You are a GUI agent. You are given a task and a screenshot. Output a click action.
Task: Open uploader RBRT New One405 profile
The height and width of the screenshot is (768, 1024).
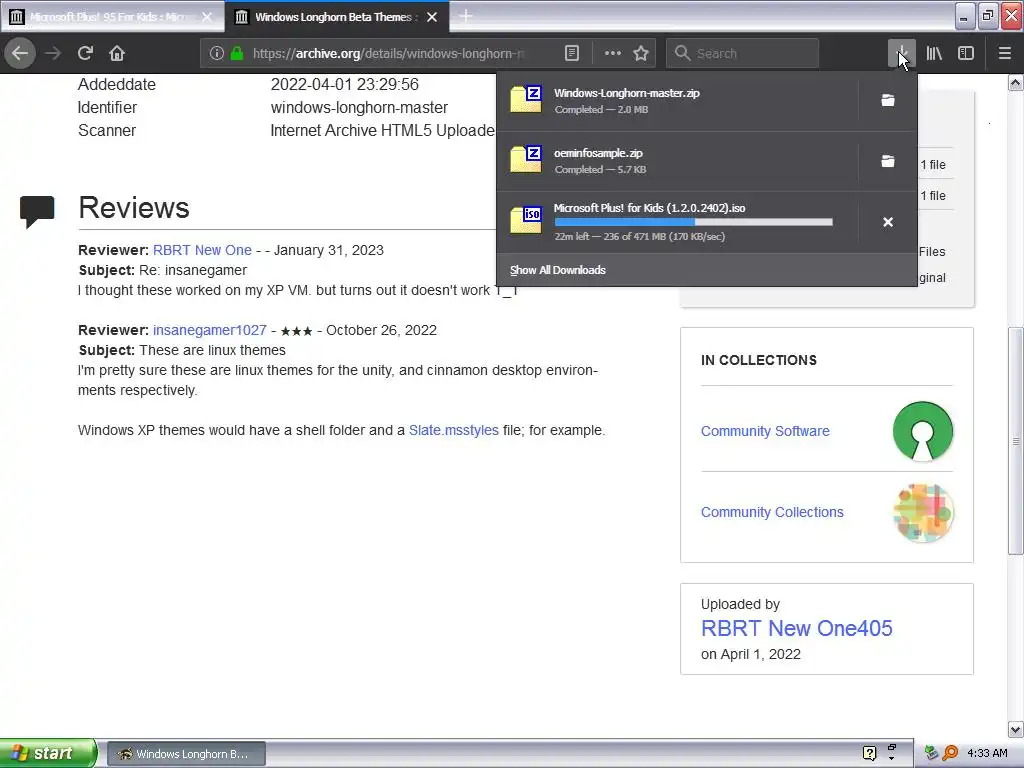(796, 628)
